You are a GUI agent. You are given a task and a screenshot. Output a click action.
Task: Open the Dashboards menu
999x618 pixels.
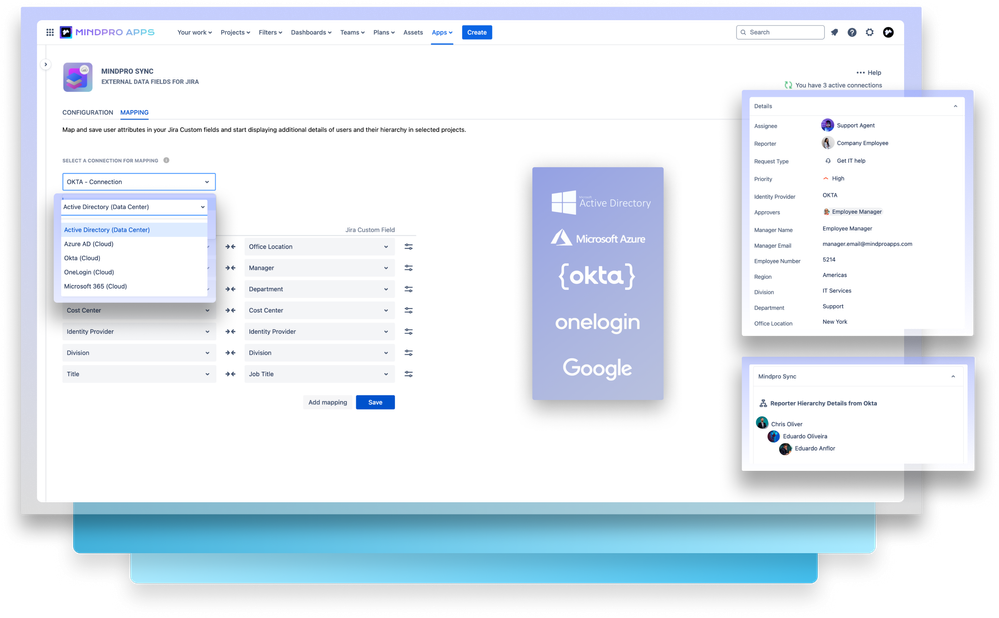click(311, 32)
